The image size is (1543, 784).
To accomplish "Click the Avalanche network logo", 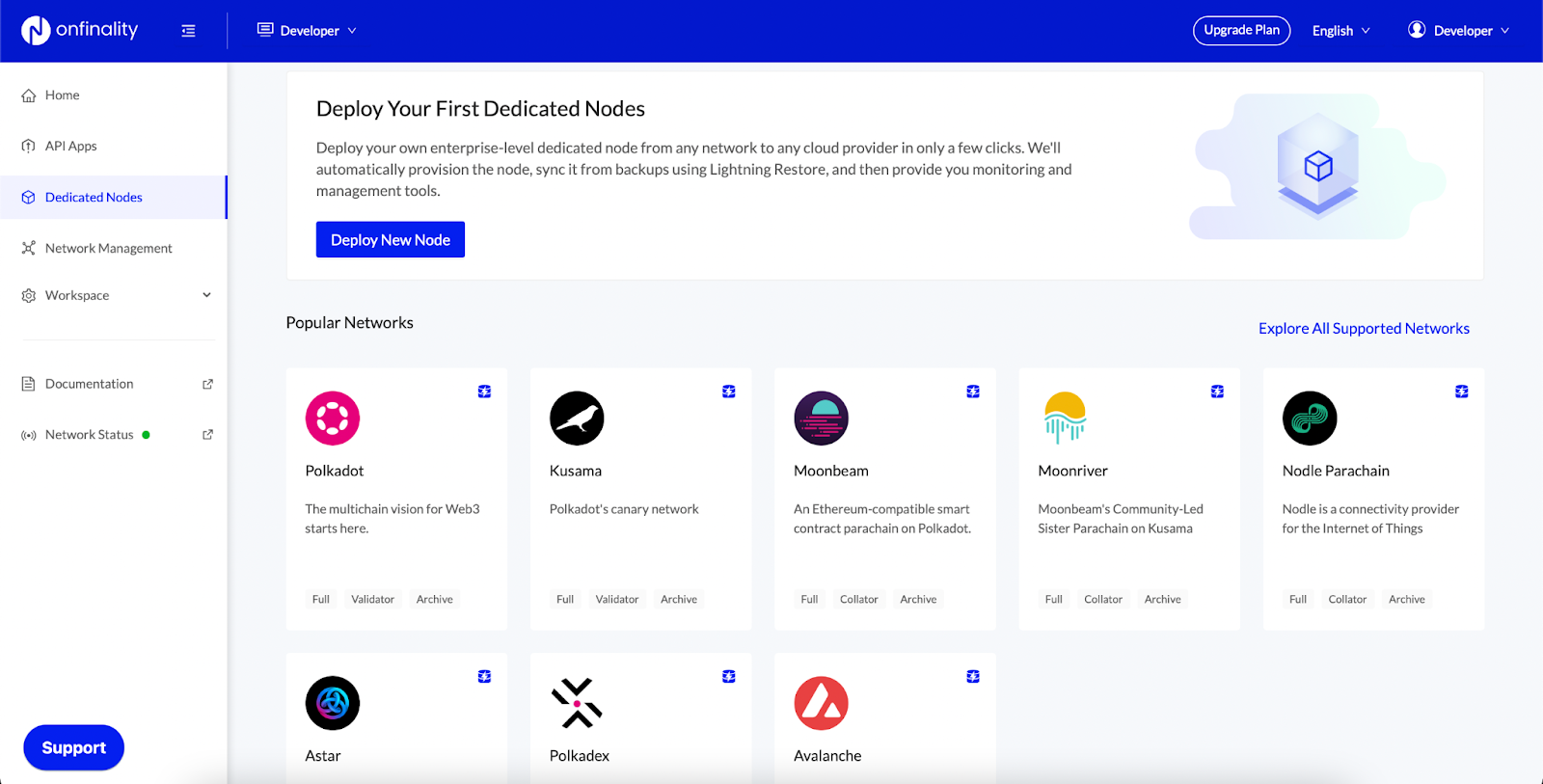I will (821, 703).
